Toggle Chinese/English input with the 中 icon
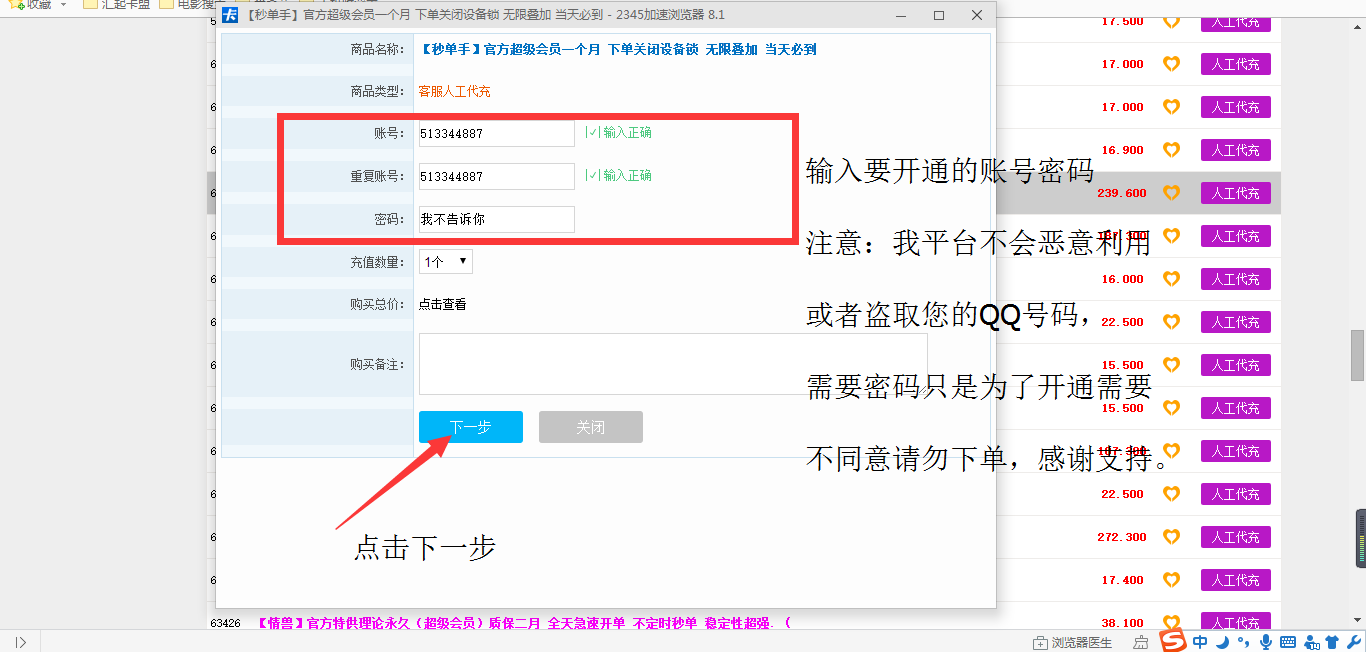The height and width of the screenshot is (652, 1366). pos(1201,641)
